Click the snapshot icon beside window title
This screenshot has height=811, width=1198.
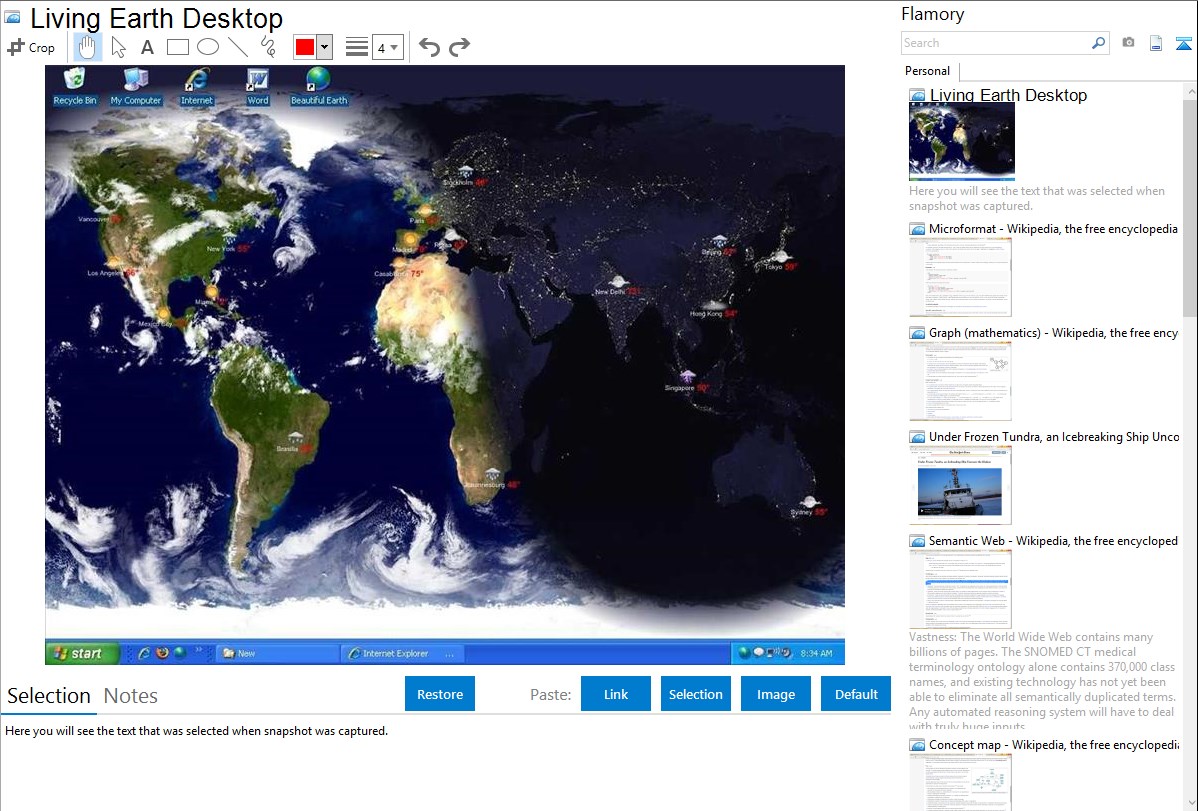(x=12, y=16)
